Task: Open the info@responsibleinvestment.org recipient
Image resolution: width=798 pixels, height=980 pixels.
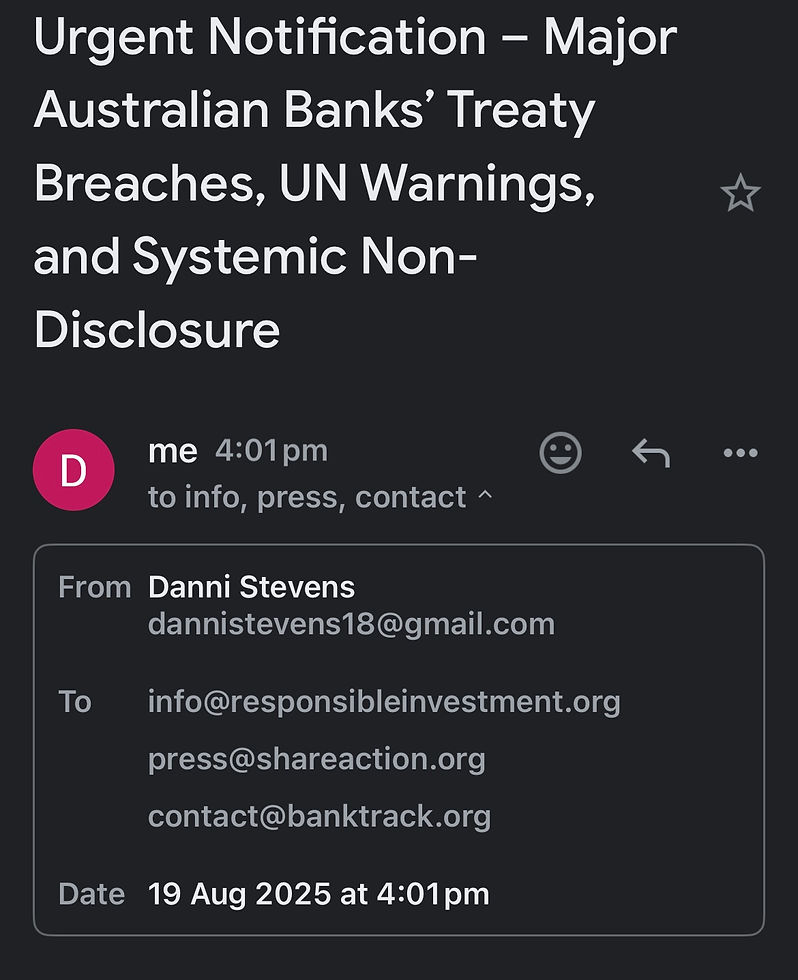Action: 384,702
